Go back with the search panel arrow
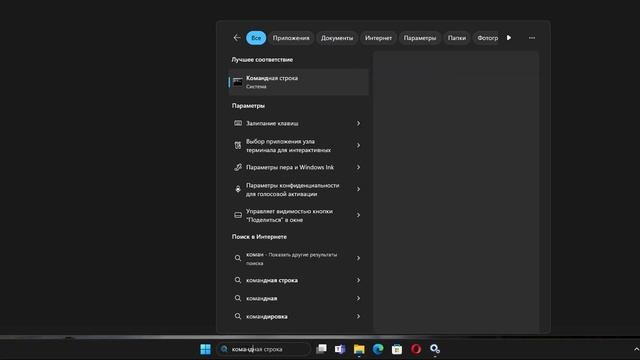 [237, 38]
